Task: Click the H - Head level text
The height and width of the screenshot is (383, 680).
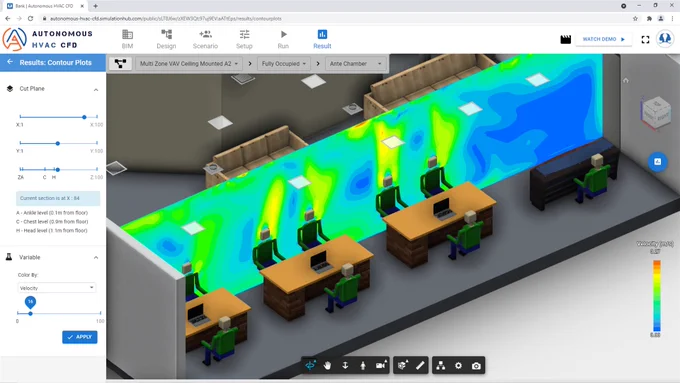Action: [x=52, y=231]
